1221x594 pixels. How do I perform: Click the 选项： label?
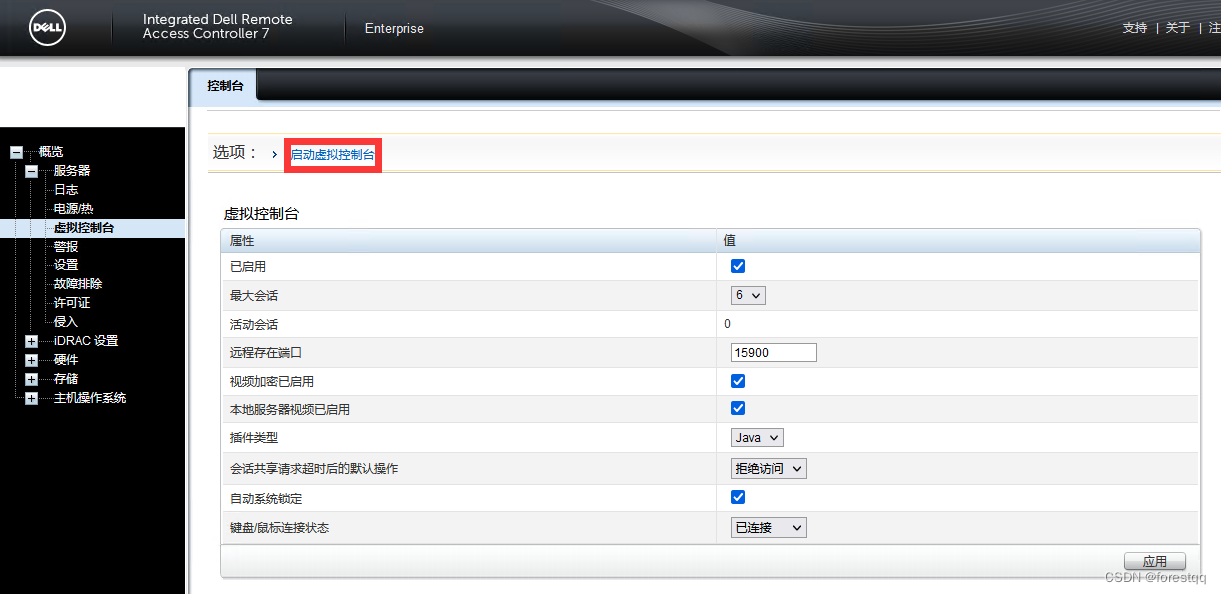point(235,153)
